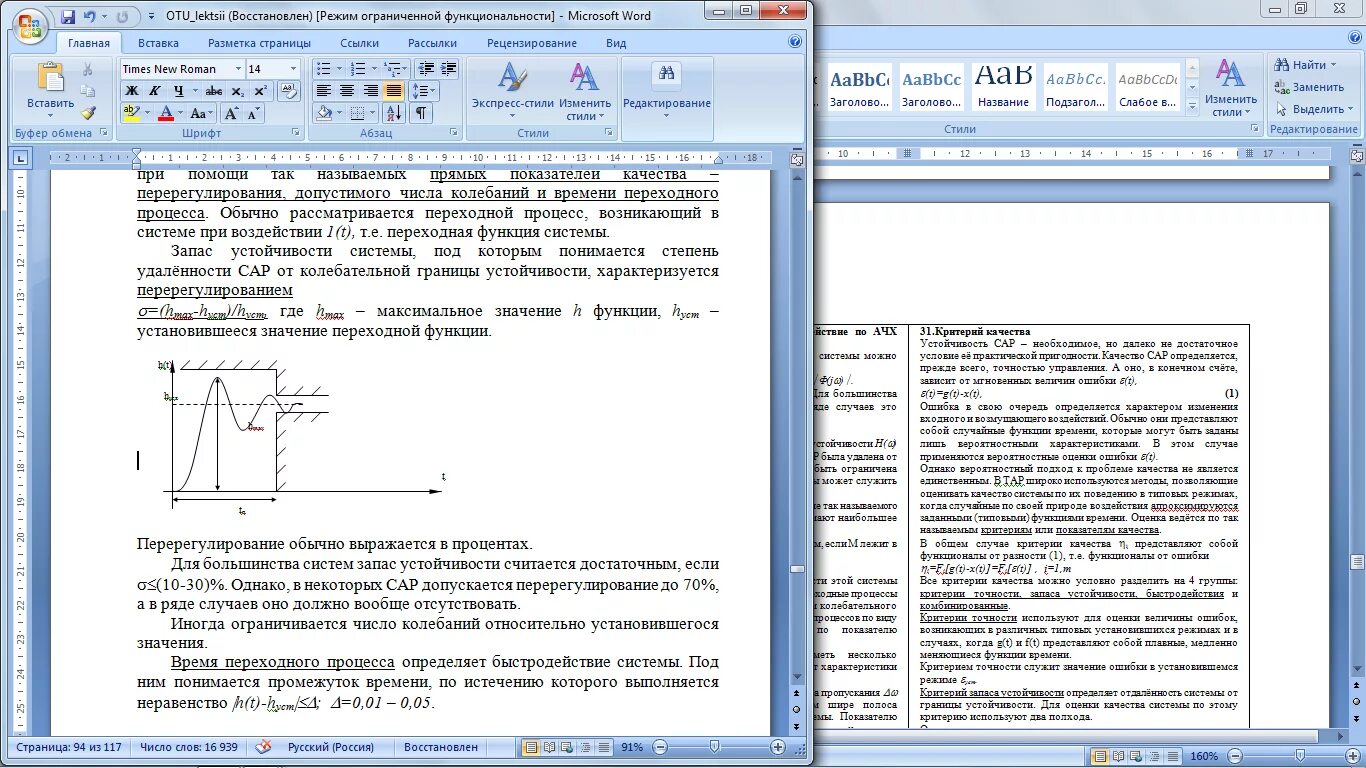Show or hide paragraph marks (¶)
The image size is (1366, 768).
coord(422,113)
